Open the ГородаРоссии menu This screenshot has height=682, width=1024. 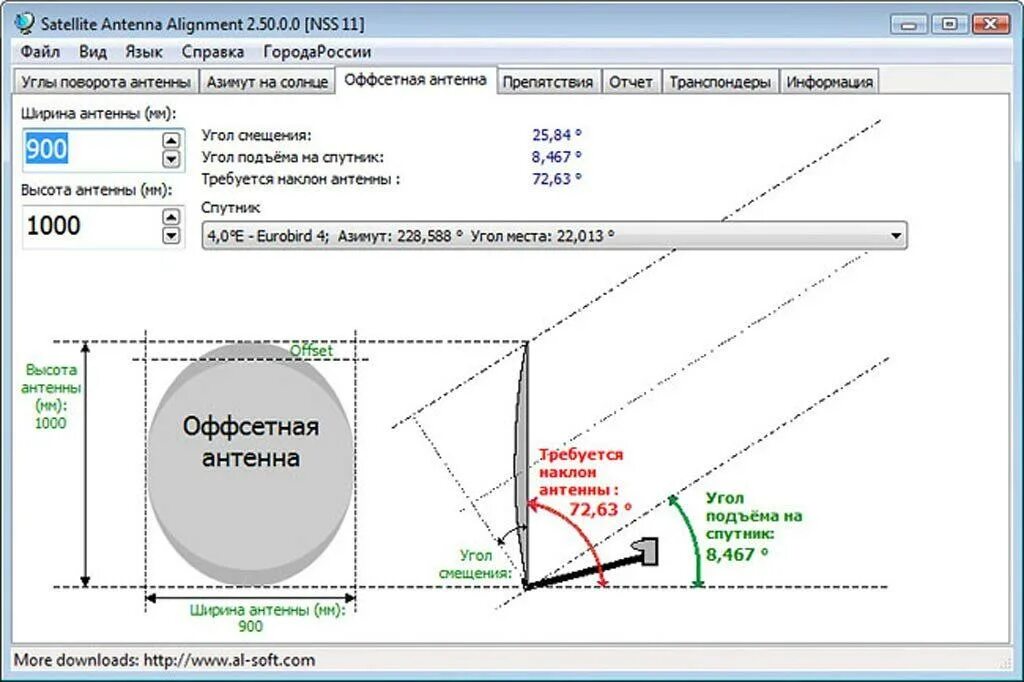[x=317, y=52]
